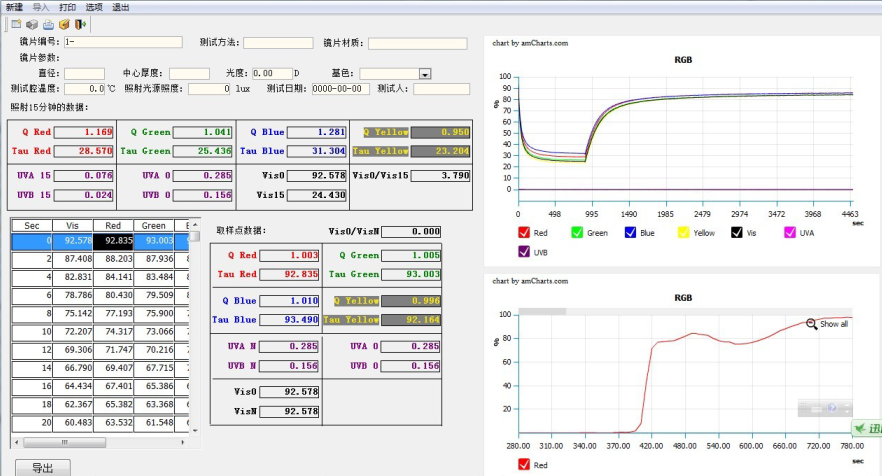Click the import box toolbar icon
The image size is (882, 476).
32,24
